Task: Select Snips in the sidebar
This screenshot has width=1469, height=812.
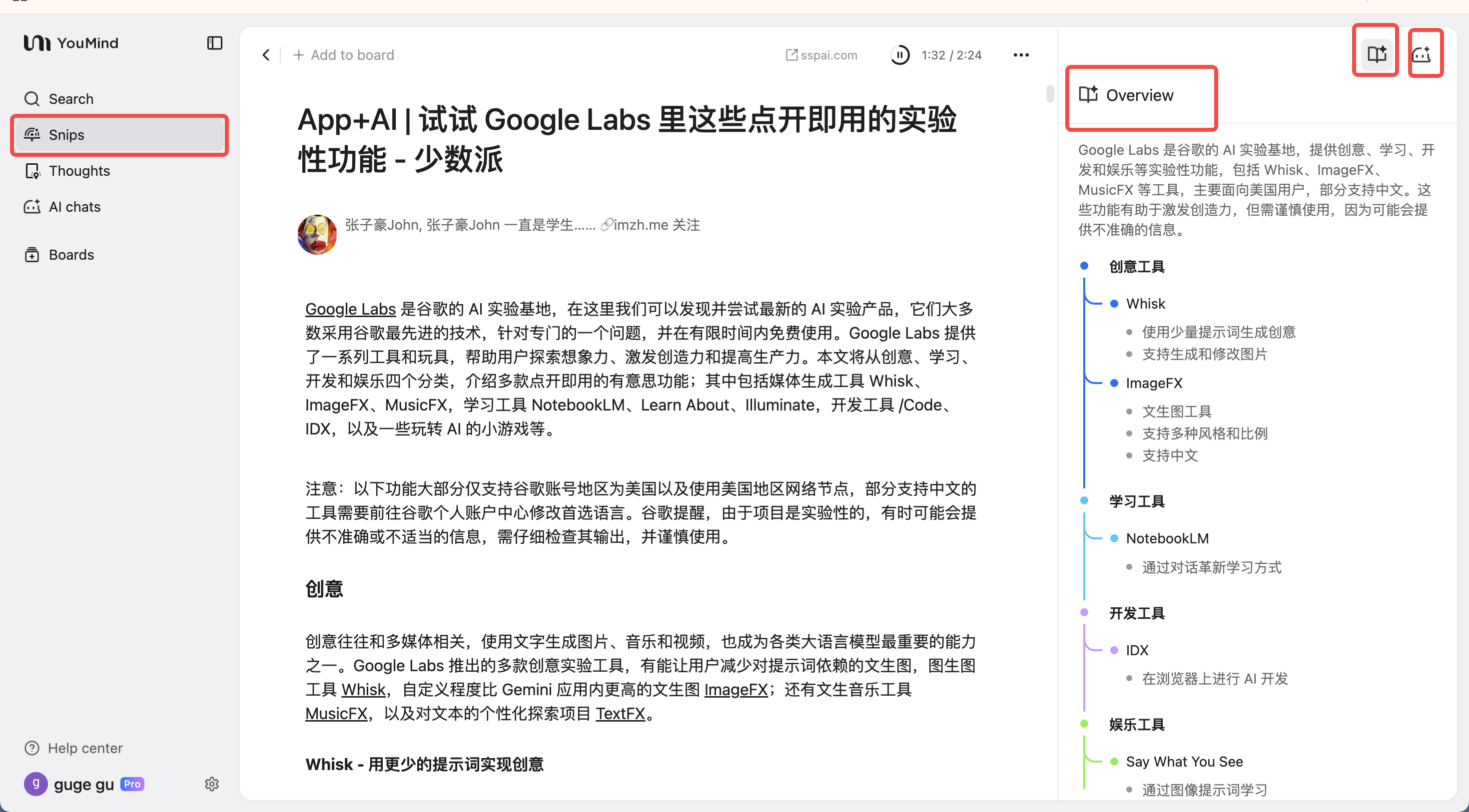Action: pos(120,135)
